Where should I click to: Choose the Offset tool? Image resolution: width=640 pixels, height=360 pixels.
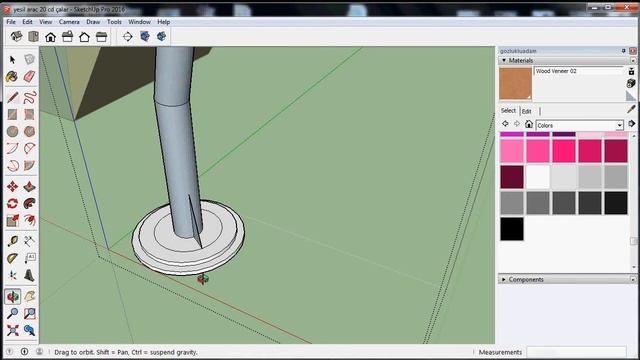[x=29, y=220]
